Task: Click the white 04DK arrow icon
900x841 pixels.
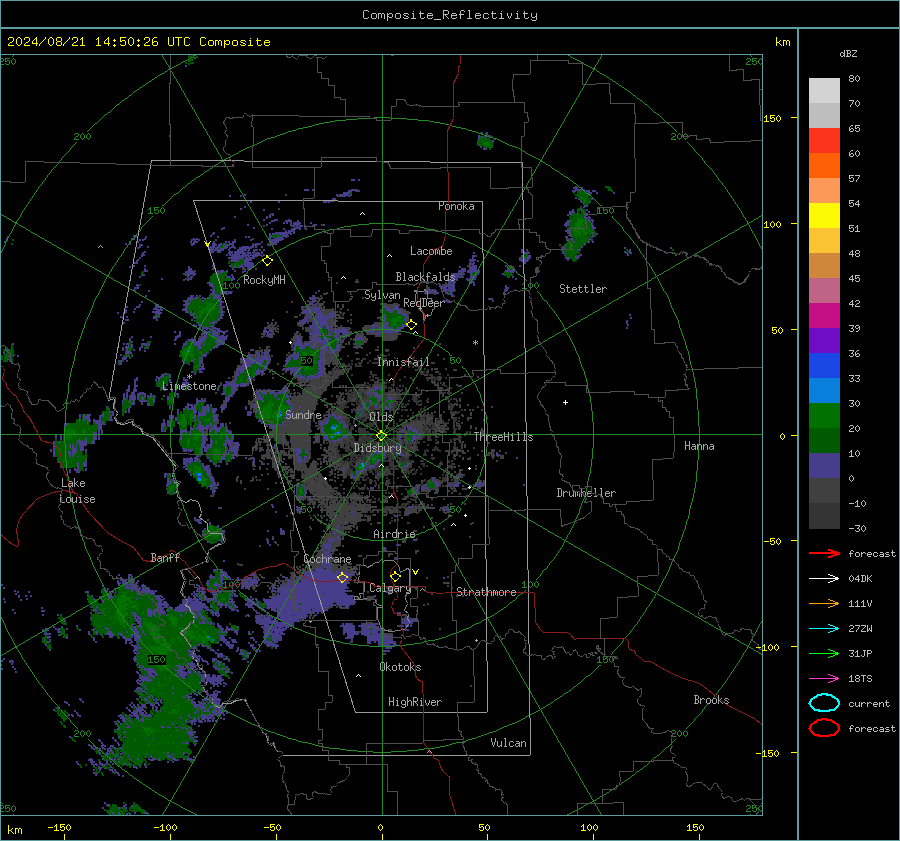Action: (824, 579)
